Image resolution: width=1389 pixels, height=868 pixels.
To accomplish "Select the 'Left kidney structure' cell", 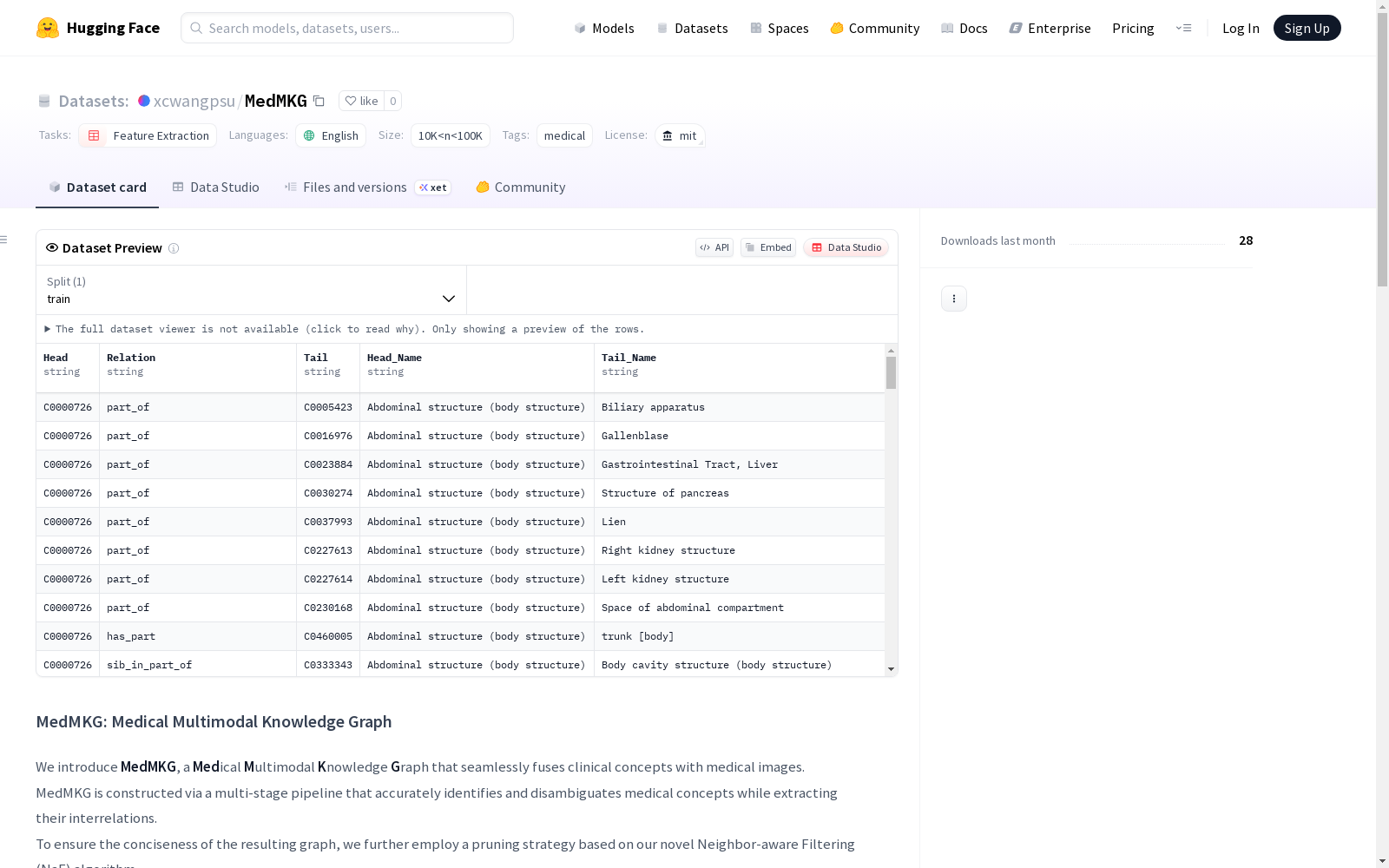I will point(740,579).
